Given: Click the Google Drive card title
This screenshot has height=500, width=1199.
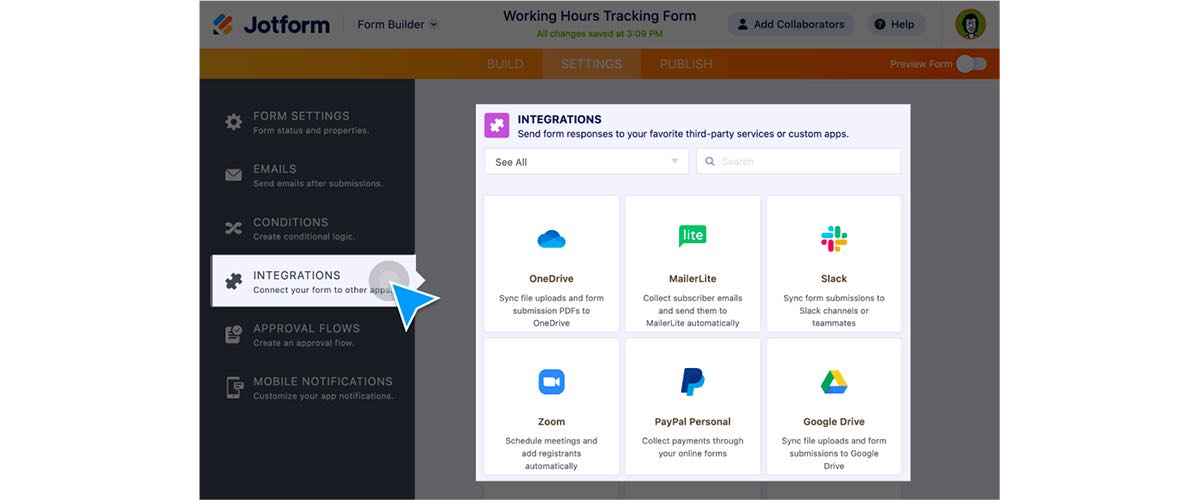Looking at the screenshot, I should click(x=833, y=421).
